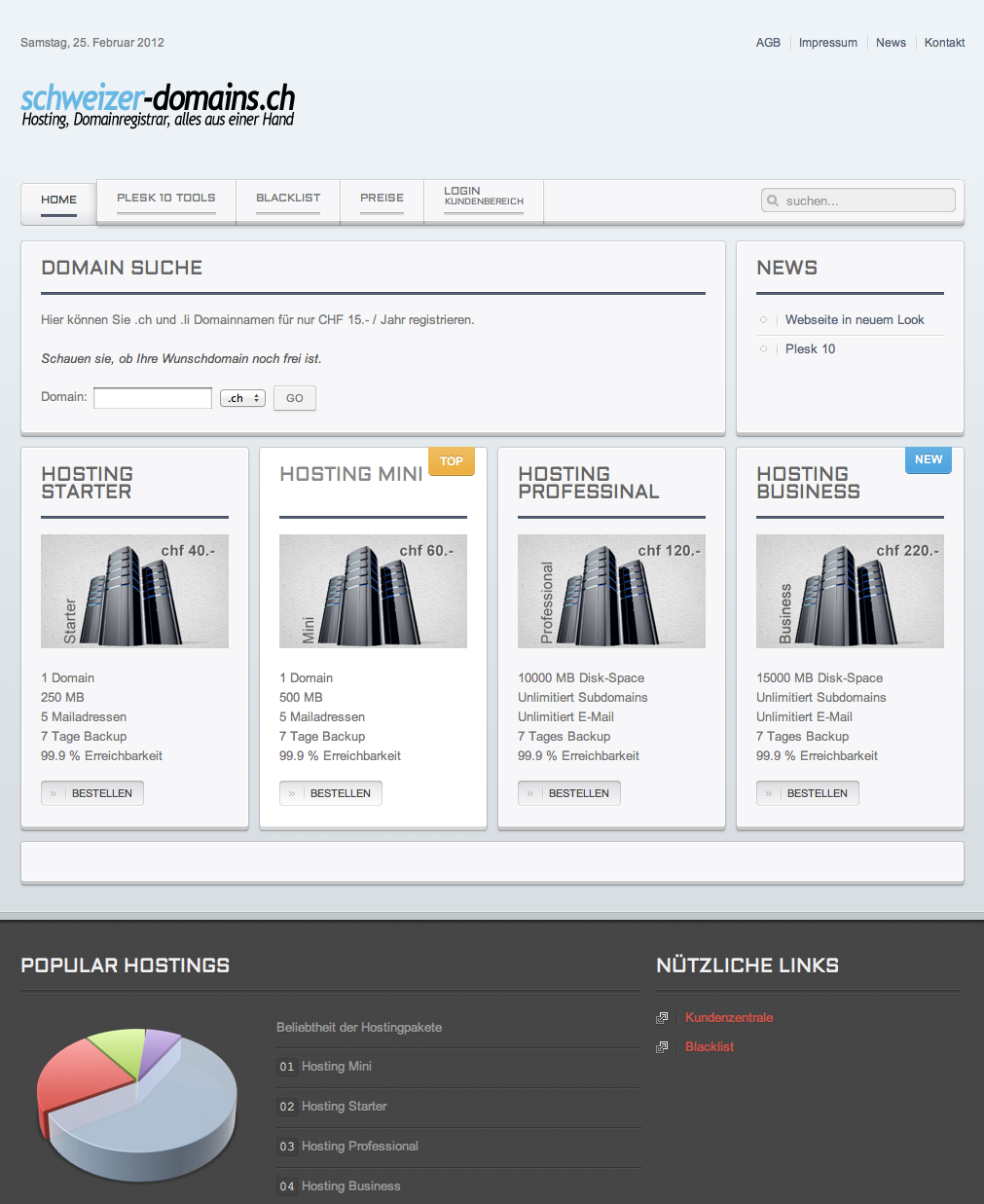This screenshot has height=1204, width=984.
Task: Order the Hosting Mini package via Bestellen
Action: pos(331,793)
